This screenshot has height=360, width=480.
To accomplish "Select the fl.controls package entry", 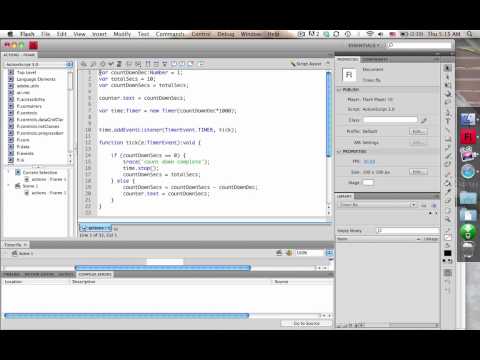I will tap(27, 113).
